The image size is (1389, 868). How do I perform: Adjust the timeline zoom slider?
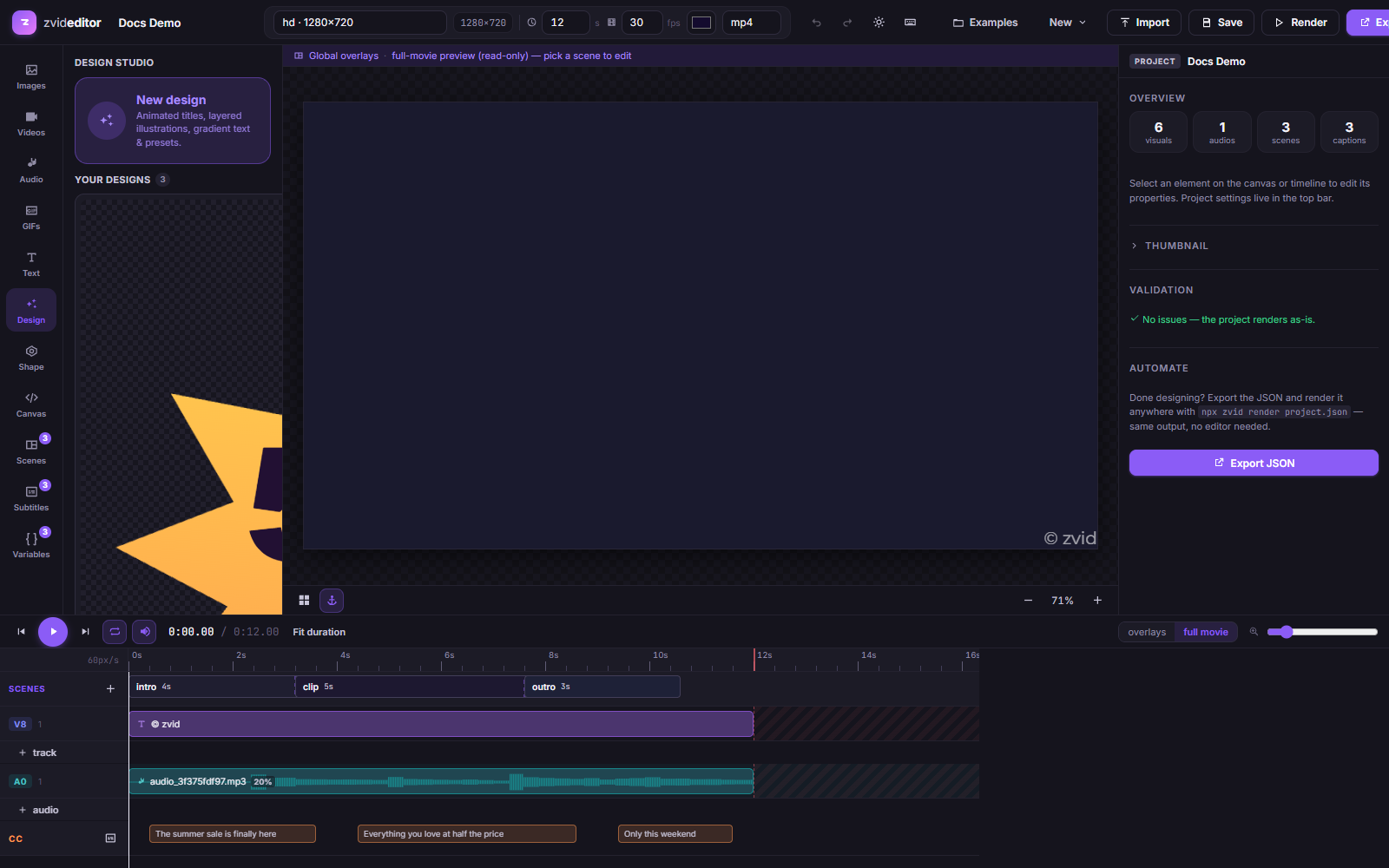1322,632
